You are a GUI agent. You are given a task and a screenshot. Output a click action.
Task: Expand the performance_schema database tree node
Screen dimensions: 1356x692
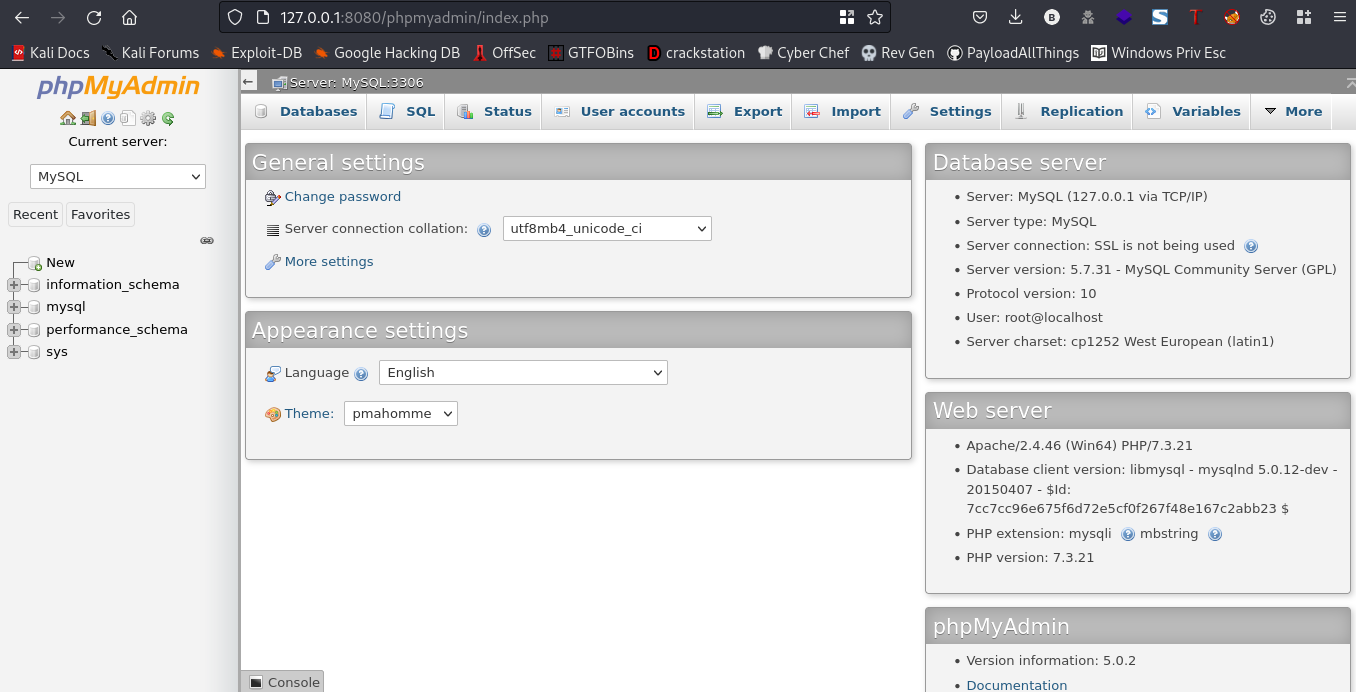[14, 330]
